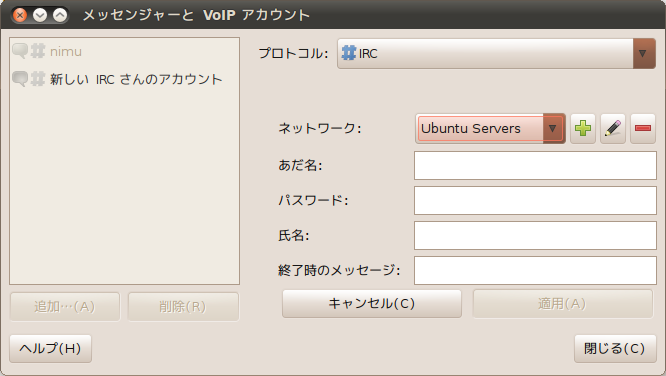666x376 pixels.
Task: Expand the Ubuntu Servers network combo box
Action: pos(490,128)
